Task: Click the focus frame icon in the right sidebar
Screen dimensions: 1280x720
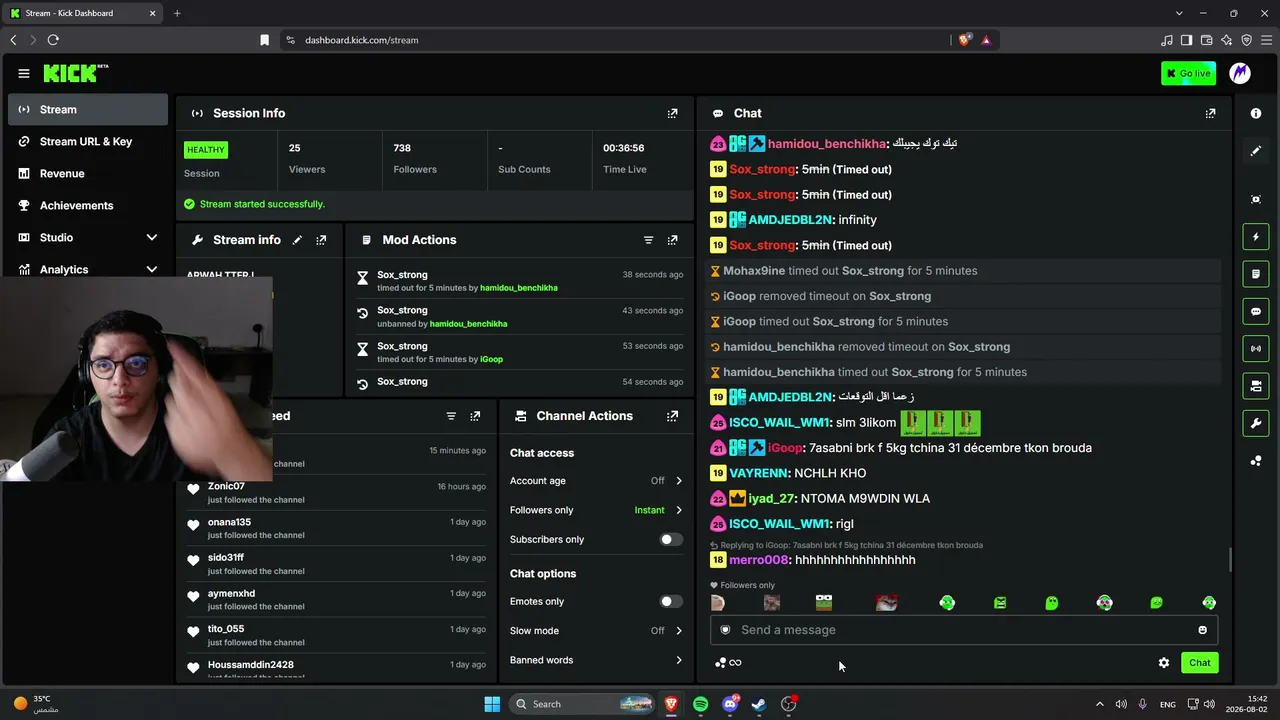Action: 1256,199
